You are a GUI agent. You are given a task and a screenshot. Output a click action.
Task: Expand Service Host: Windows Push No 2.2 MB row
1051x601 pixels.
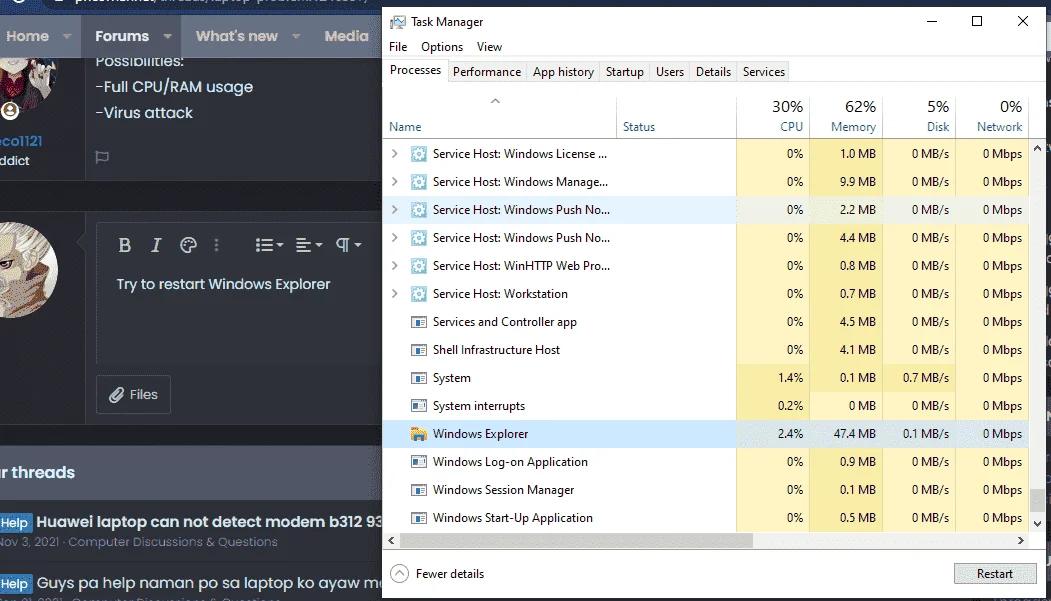[x=395, y=210]
